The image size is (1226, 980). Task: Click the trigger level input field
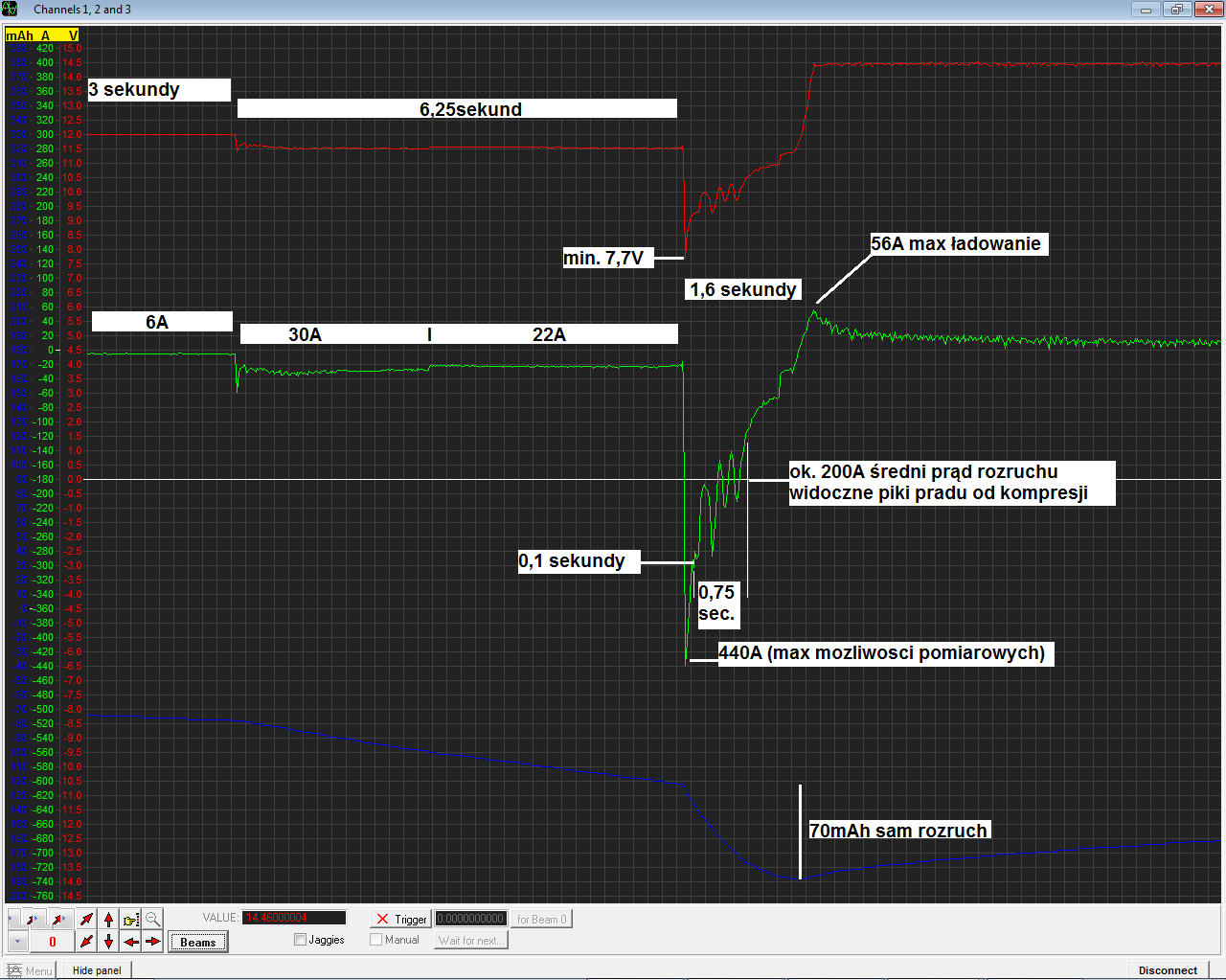tap(470, 919)
